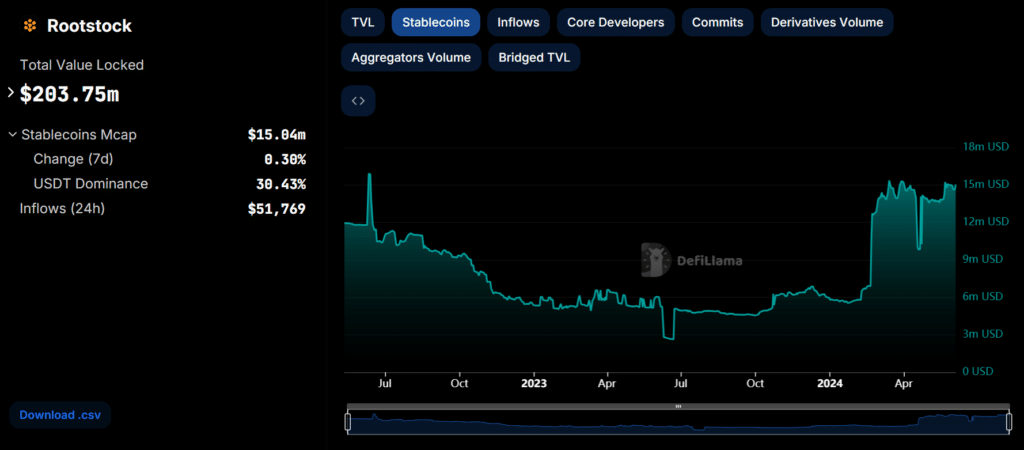Image resolution: width=1024 pixels, height=450 pixels.
Task: Toggle the TVL chart series
Action: click(361, 22)
